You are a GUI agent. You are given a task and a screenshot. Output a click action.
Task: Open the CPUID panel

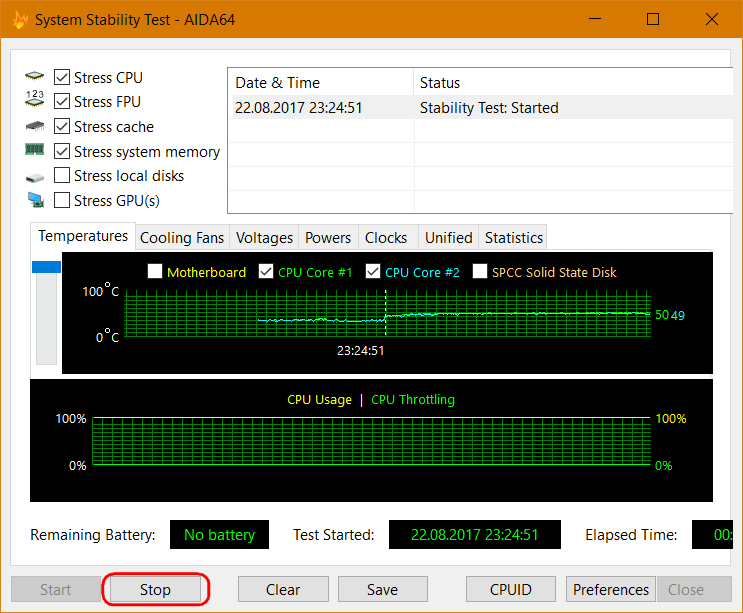[x=511, y=590]
